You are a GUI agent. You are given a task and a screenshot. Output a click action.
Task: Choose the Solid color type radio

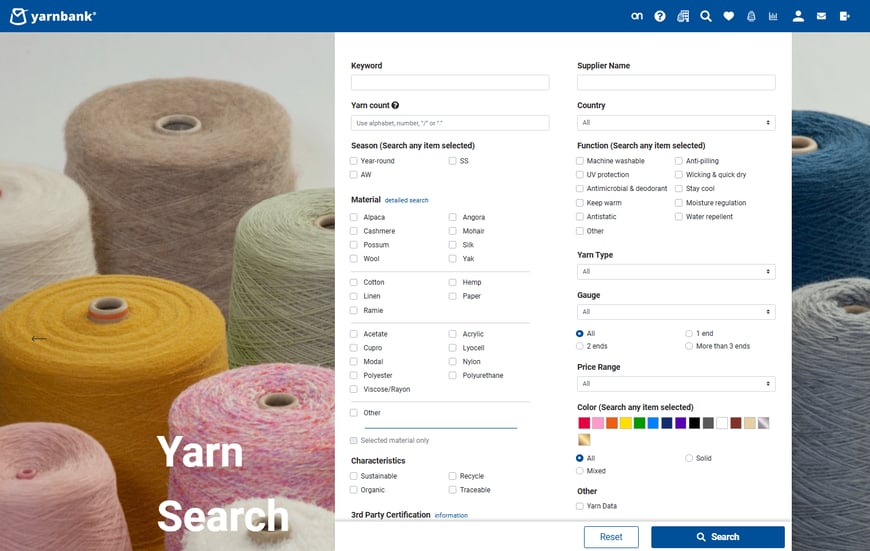(689, 458)
